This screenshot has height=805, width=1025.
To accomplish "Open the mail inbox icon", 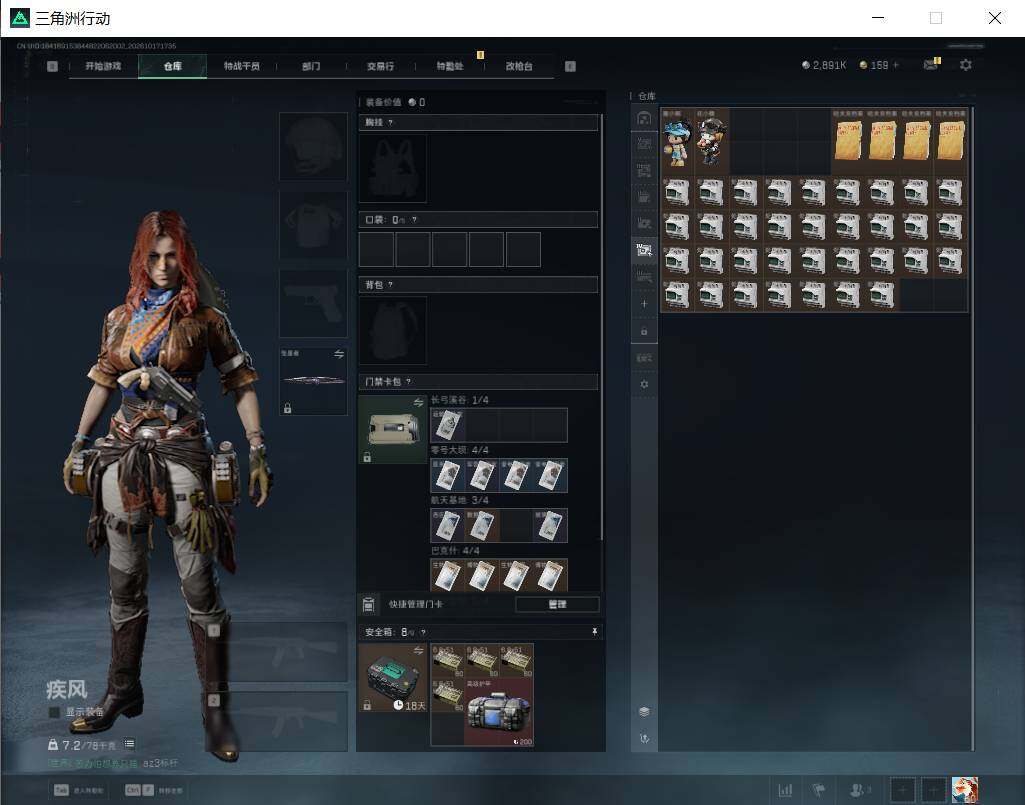I will tap(931, 65).
